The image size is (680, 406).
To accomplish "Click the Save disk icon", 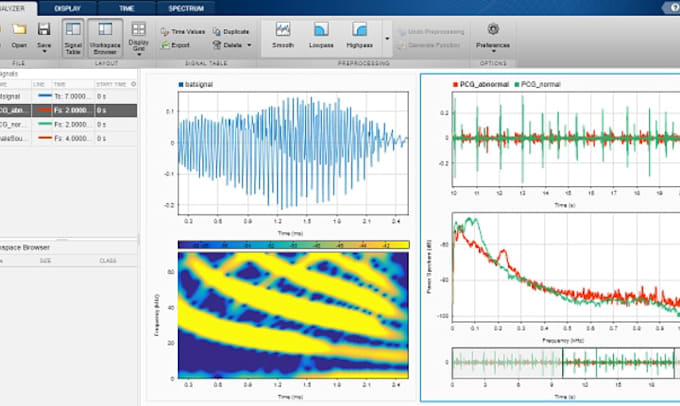I will click(44, 29).
